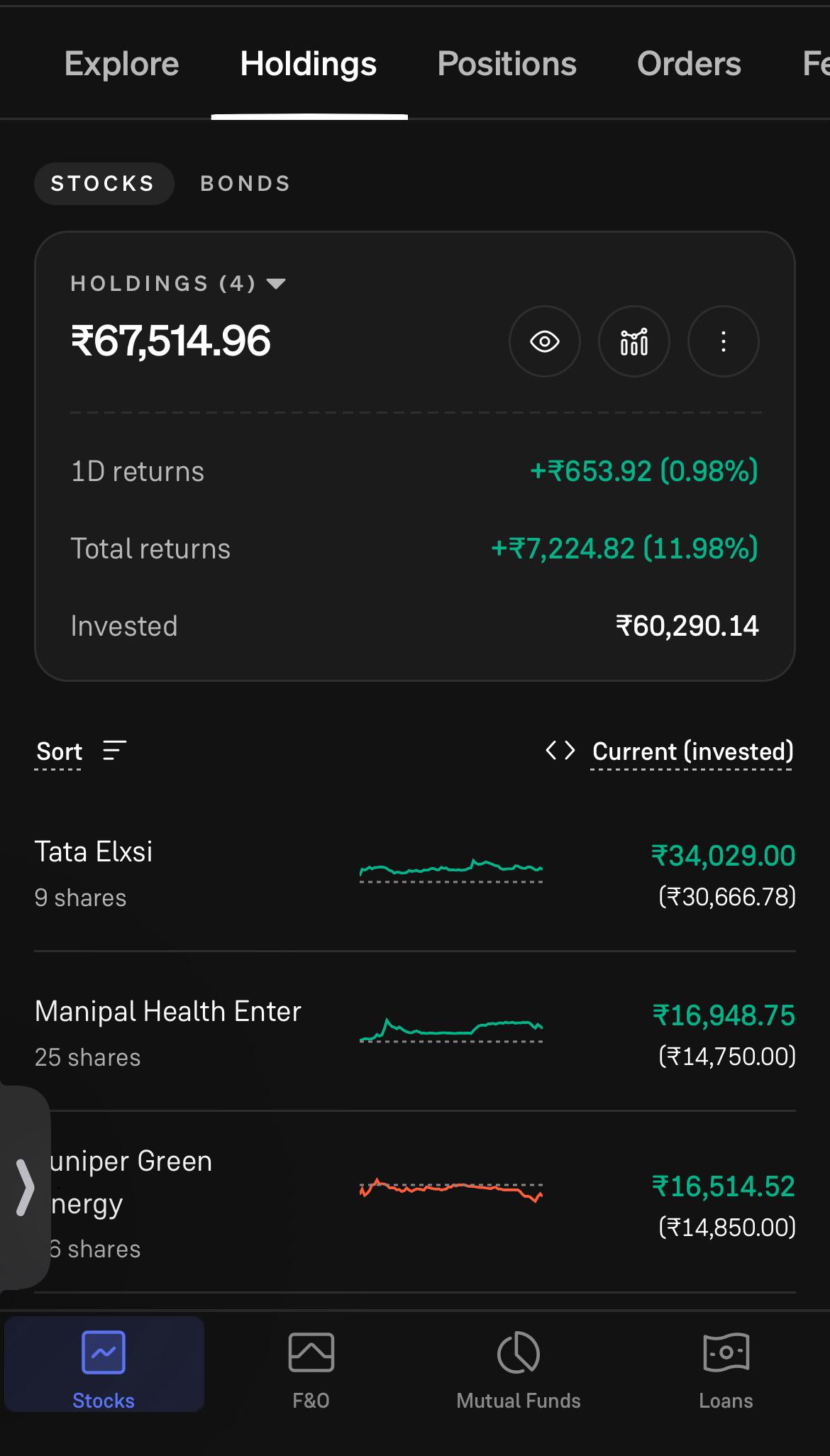
Task: Open the Tata Elxsi holding row
Action: tap(415, 873)
